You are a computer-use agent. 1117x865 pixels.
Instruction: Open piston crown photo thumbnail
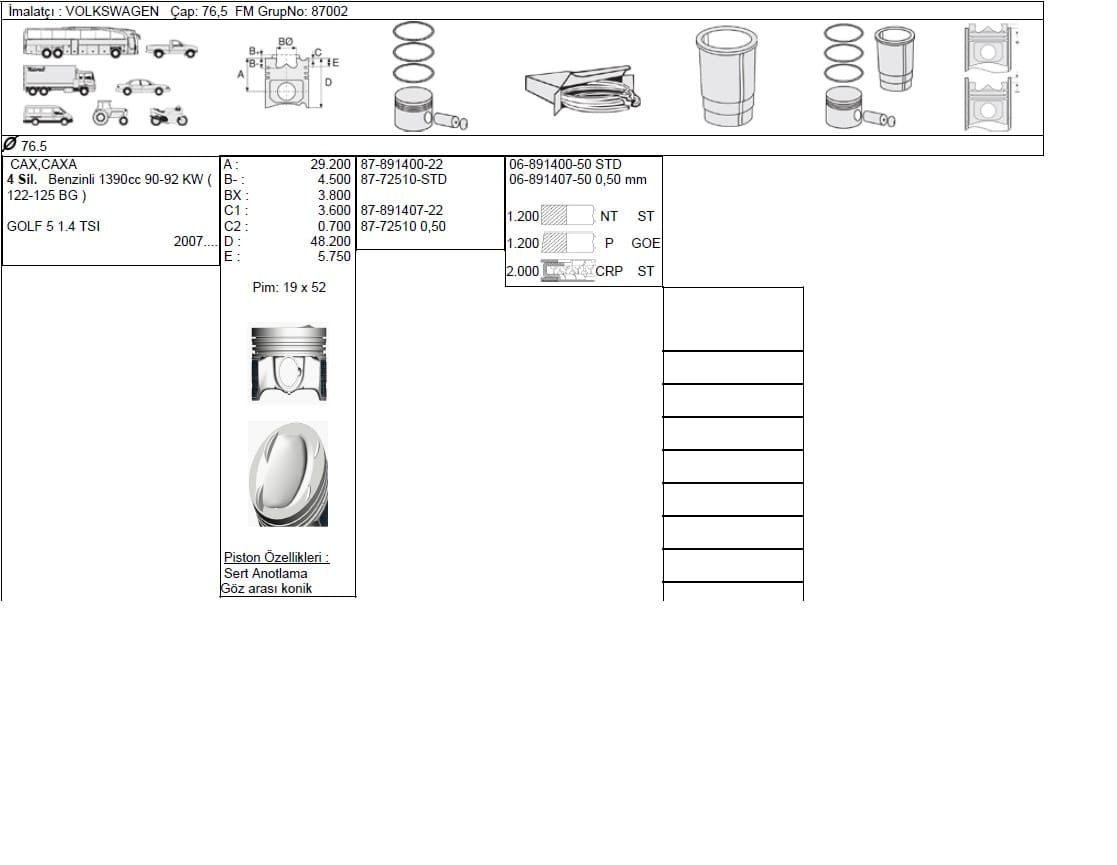289,474
